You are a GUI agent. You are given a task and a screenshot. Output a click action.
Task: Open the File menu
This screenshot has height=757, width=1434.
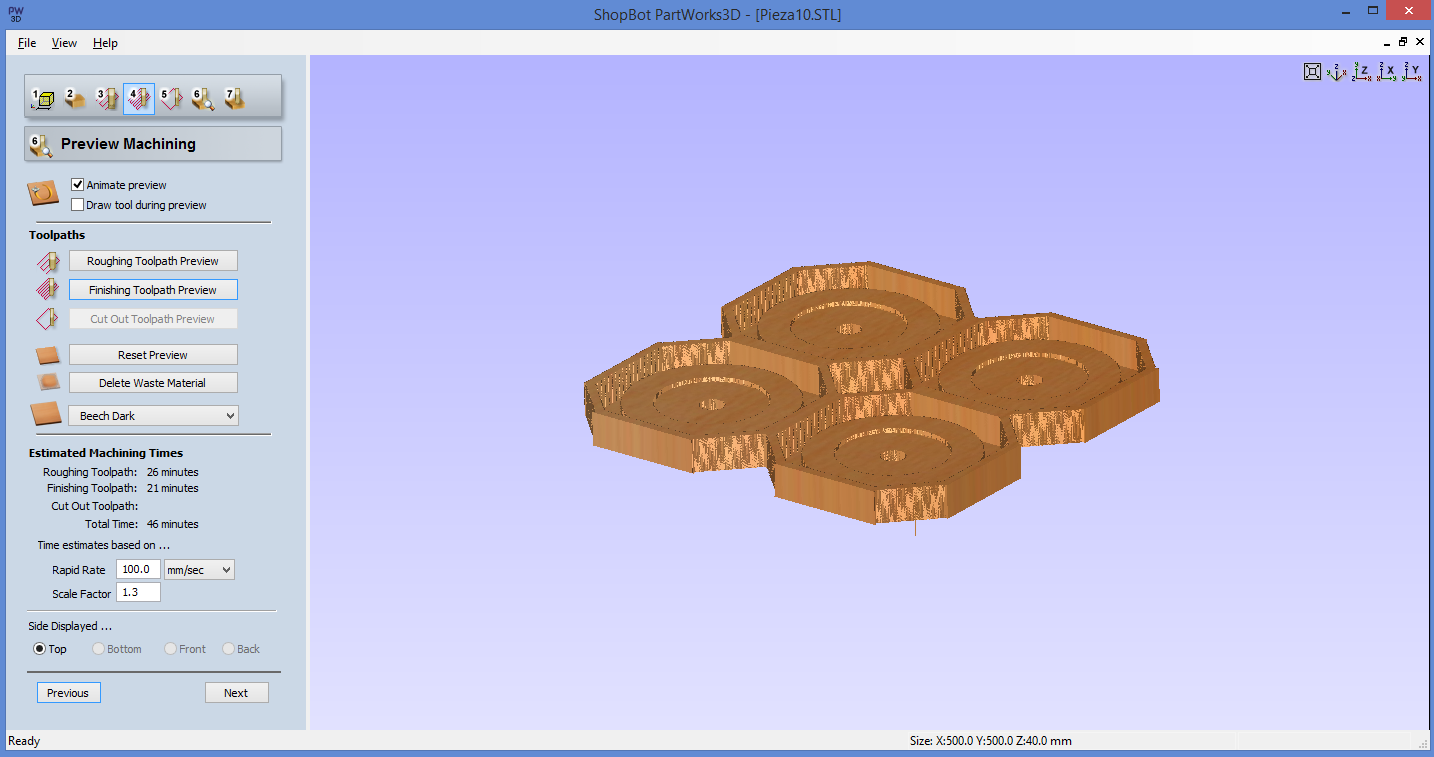pos(27,43)
